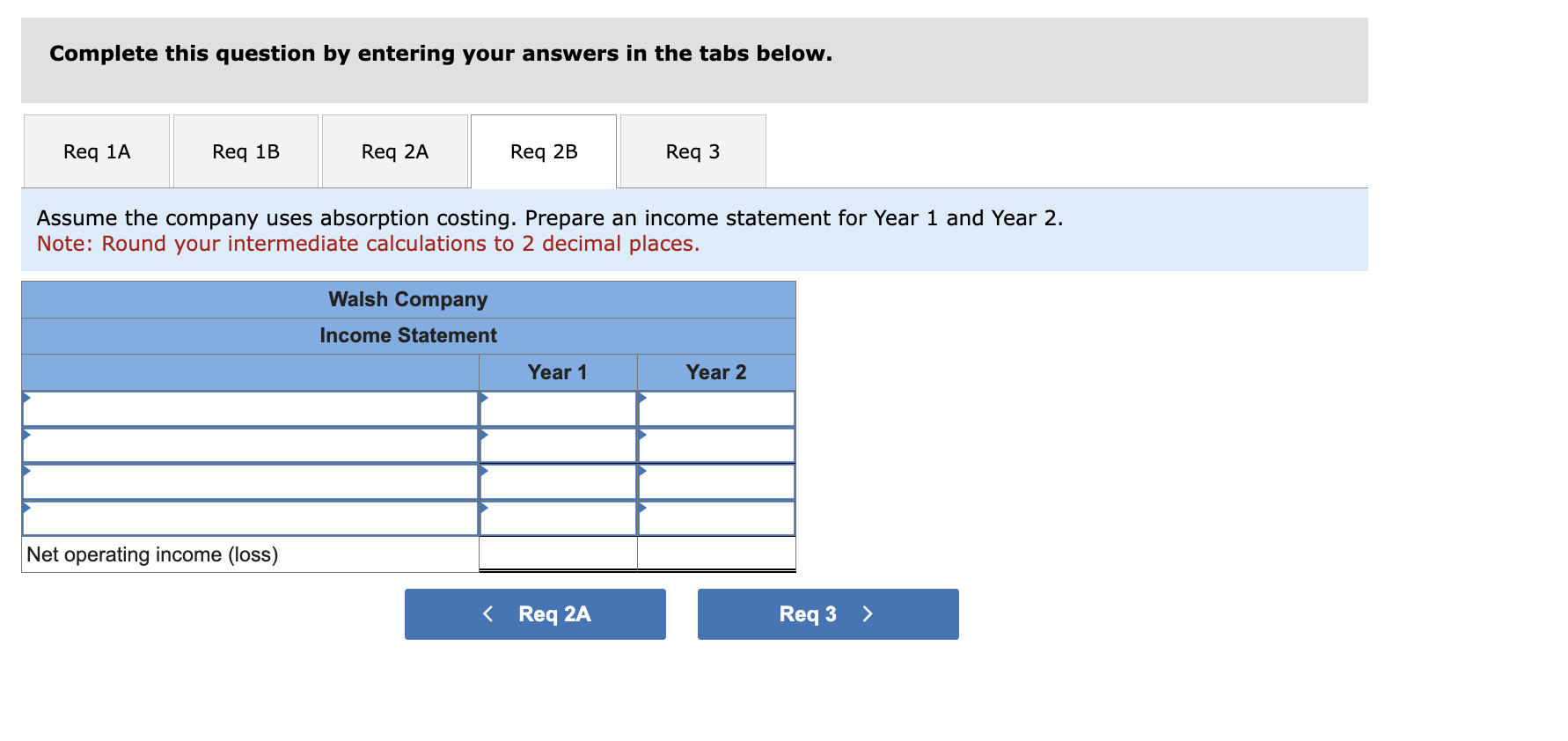
Task: Click the Net operating income Year 2 cell
Action: pos(716,554)
